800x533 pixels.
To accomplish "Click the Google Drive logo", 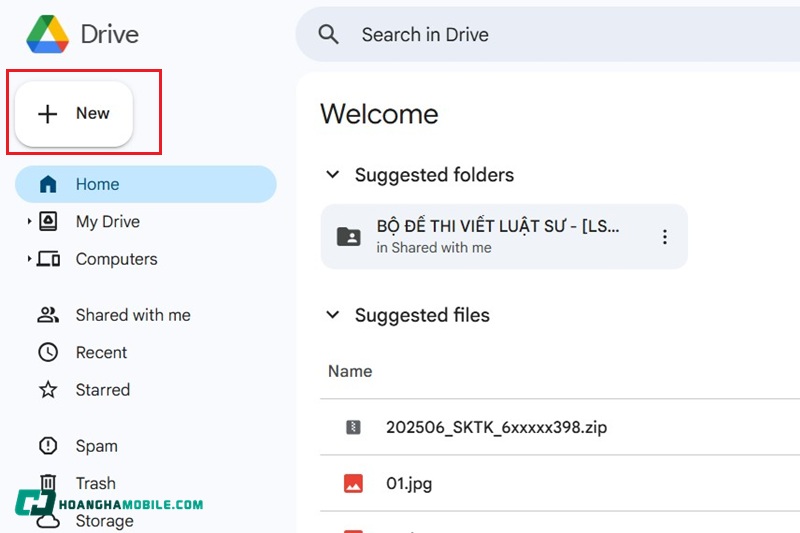I will click(x=47, y=34).
